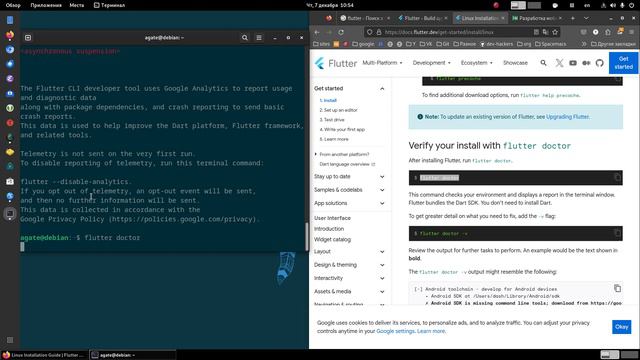Follow the Upgrading Flutter link
The width and height of the screenshot is (640, 360).
(567, 117)
